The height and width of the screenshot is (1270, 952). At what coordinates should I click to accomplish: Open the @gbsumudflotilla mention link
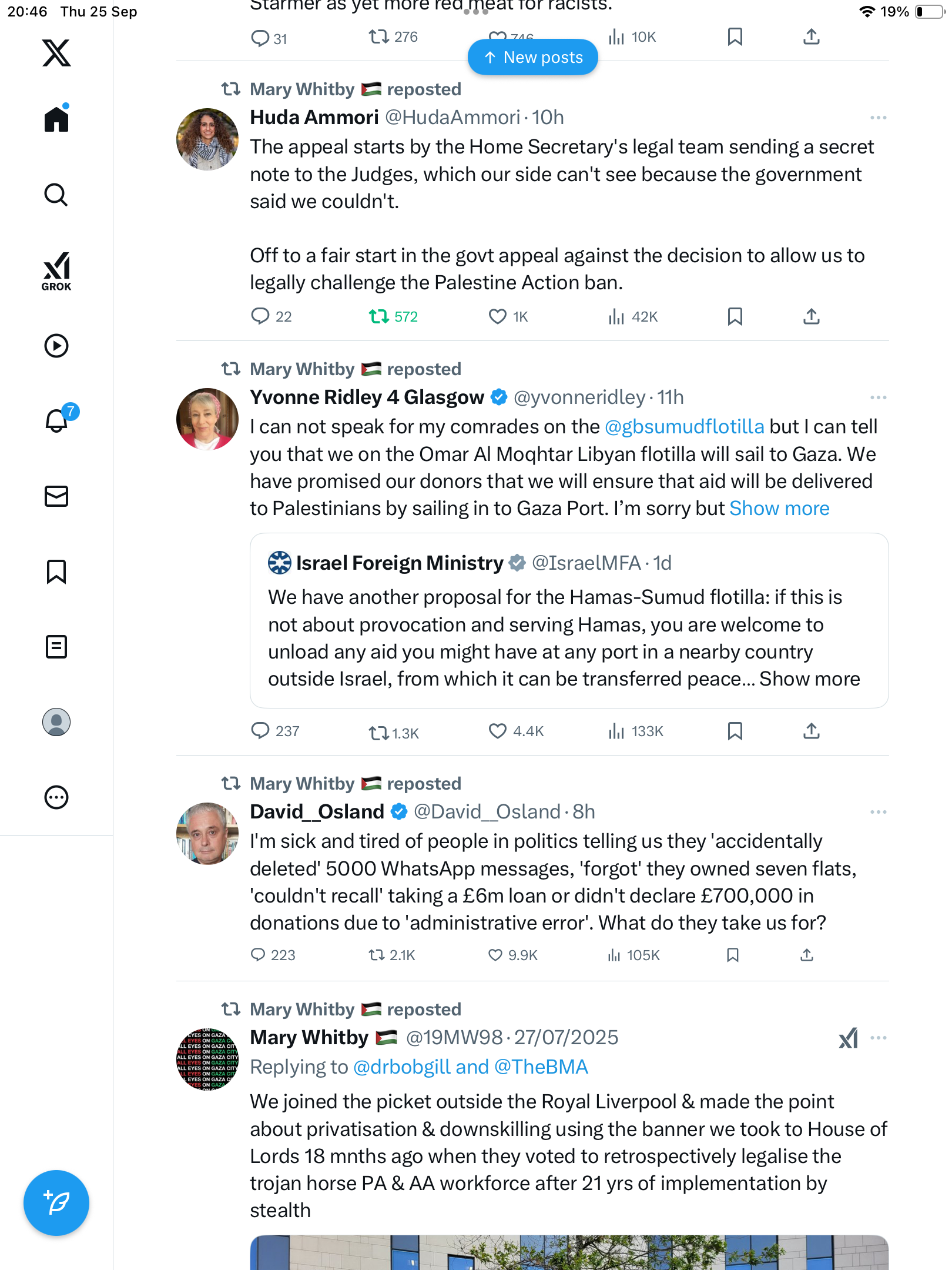(x=685, y=427)
